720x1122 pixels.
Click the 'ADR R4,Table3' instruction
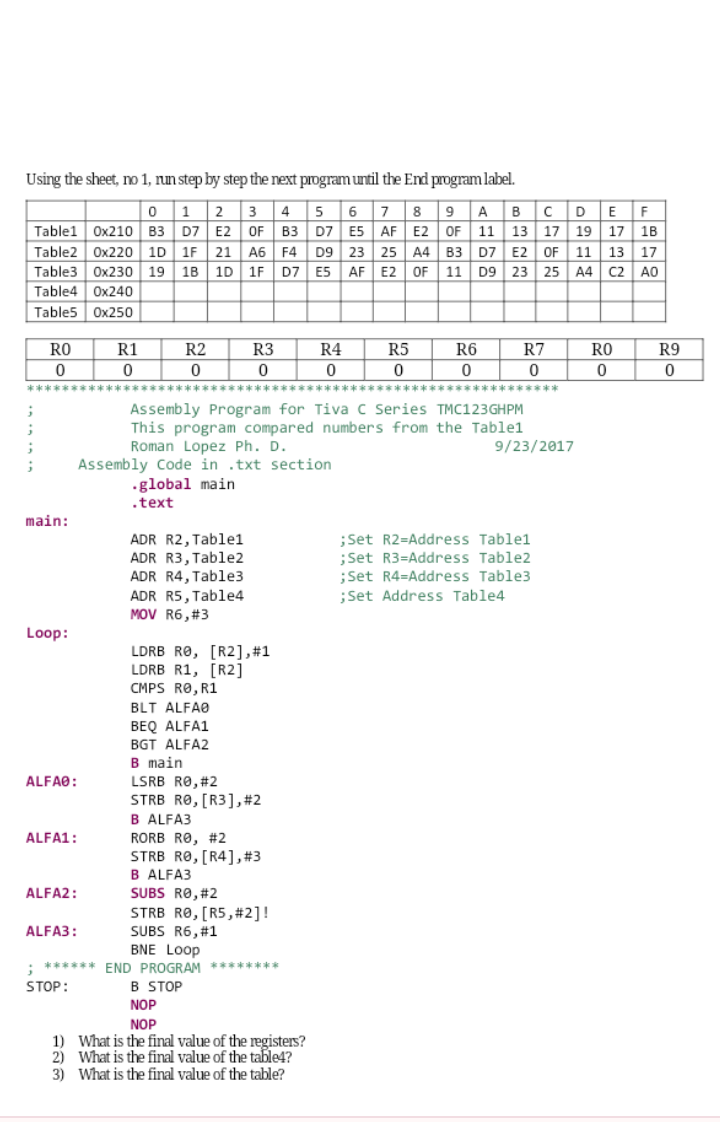click(x=187, y=577)
